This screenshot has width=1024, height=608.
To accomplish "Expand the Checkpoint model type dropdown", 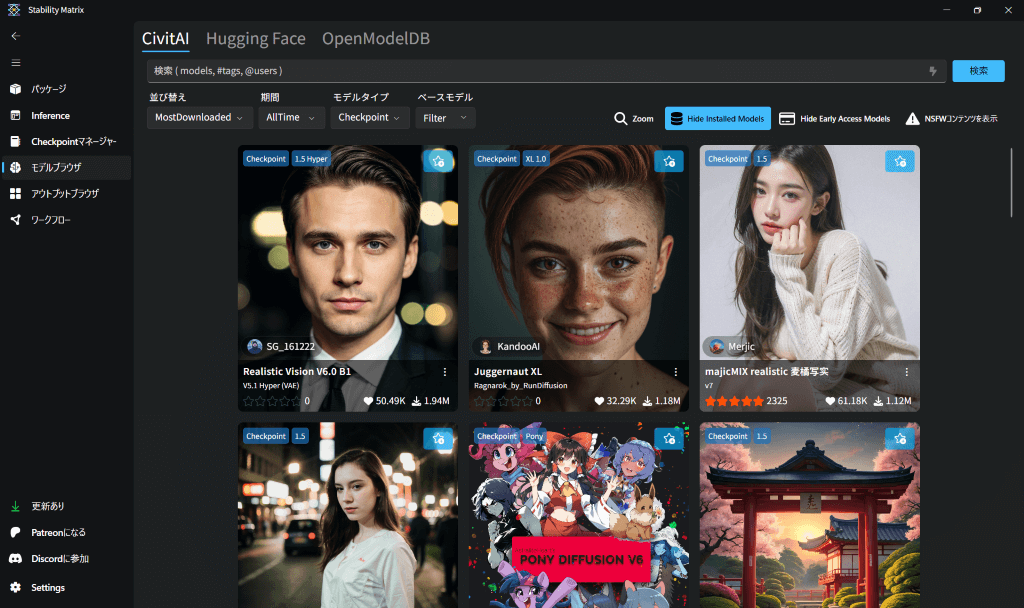I will [x=369, y=118].
